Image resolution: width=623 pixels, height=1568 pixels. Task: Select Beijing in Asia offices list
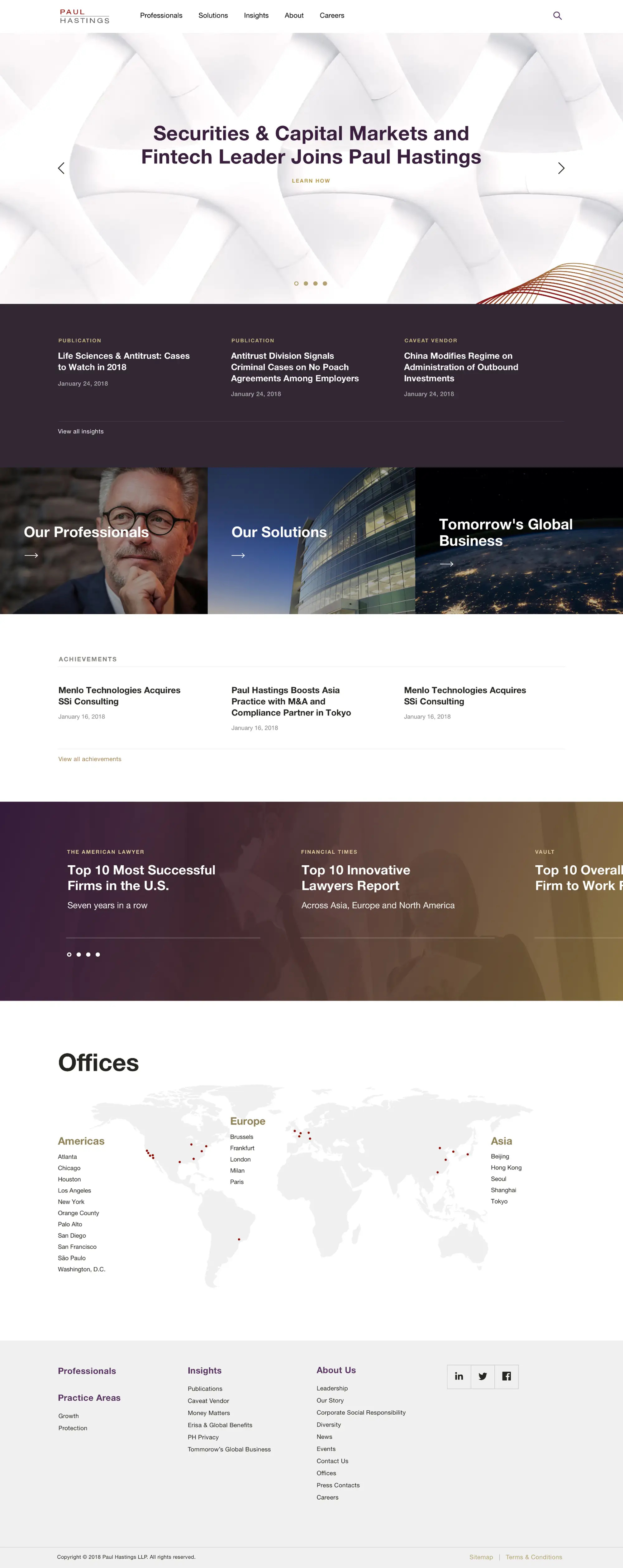tap(500, 1156)
